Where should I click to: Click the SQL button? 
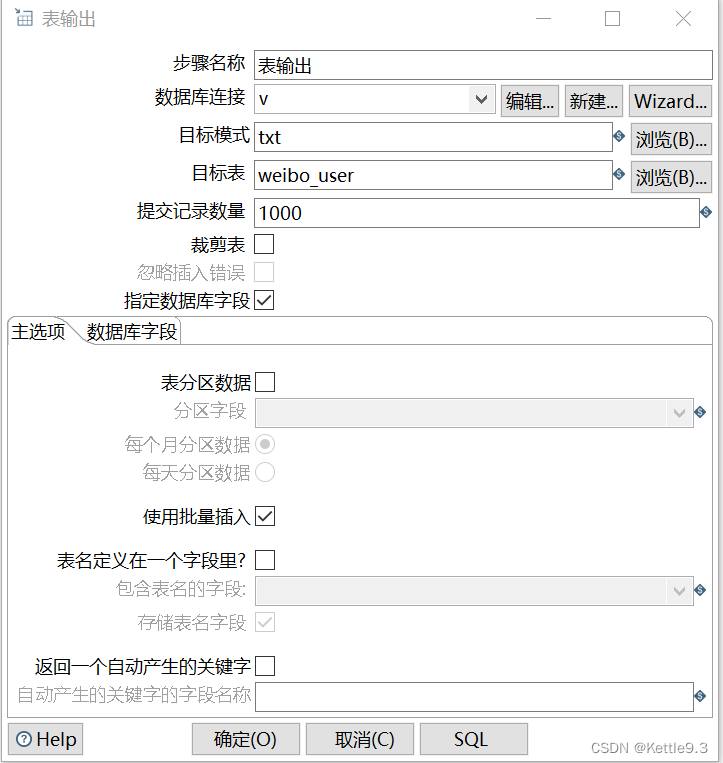pyautogui.click(x=473, y=739)
